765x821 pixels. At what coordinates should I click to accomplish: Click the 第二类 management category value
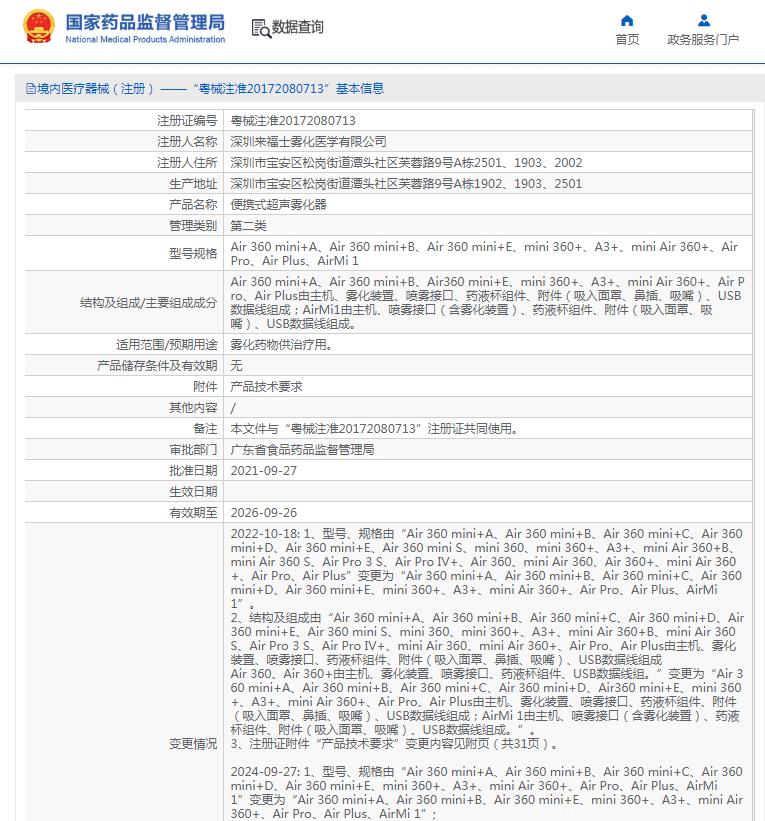[x=249, y=226]
